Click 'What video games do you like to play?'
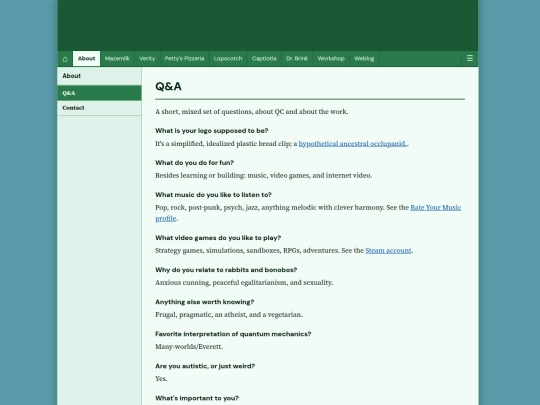 click(218, 238)
